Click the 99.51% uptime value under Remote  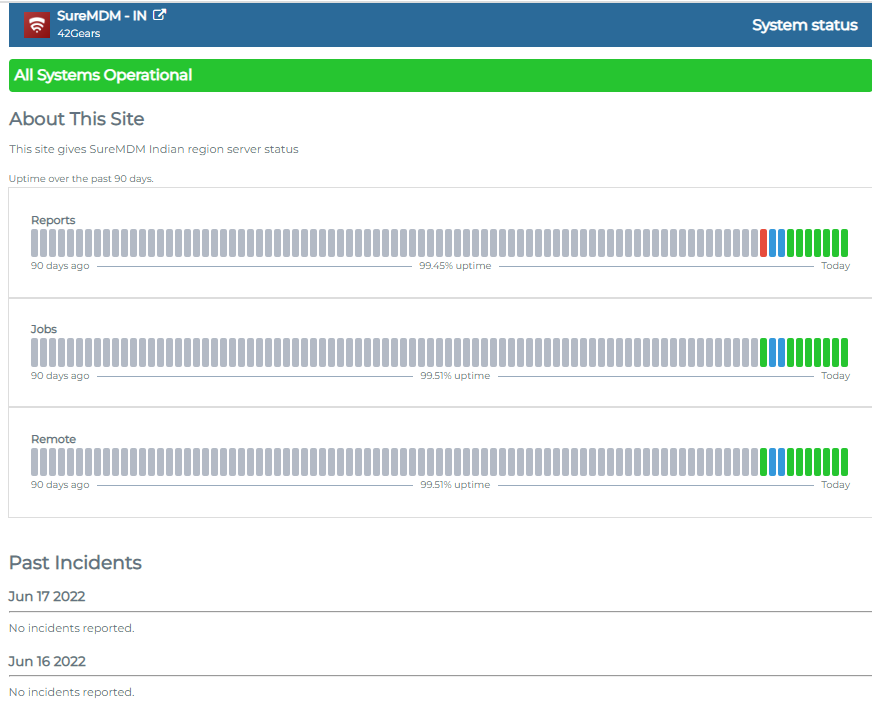(x=455, y=485)
